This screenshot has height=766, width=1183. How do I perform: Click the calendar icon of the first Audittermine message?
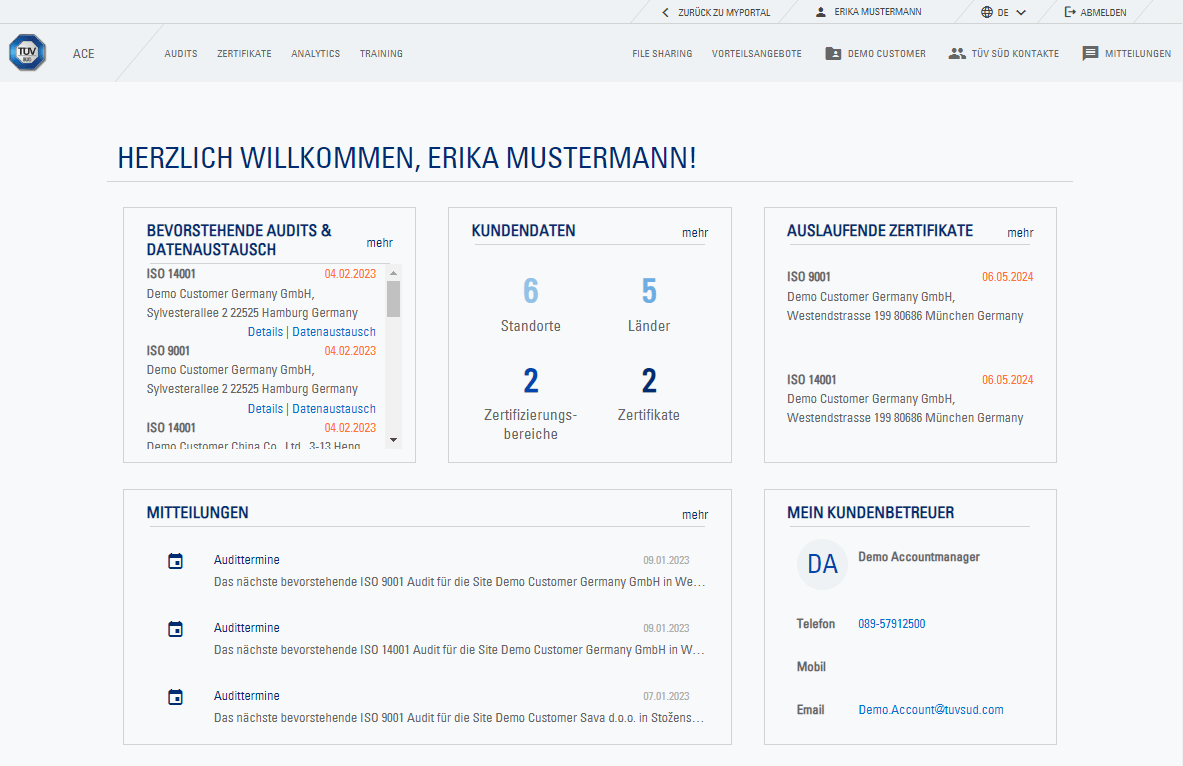pyautogui.click(x=175, y=561)
